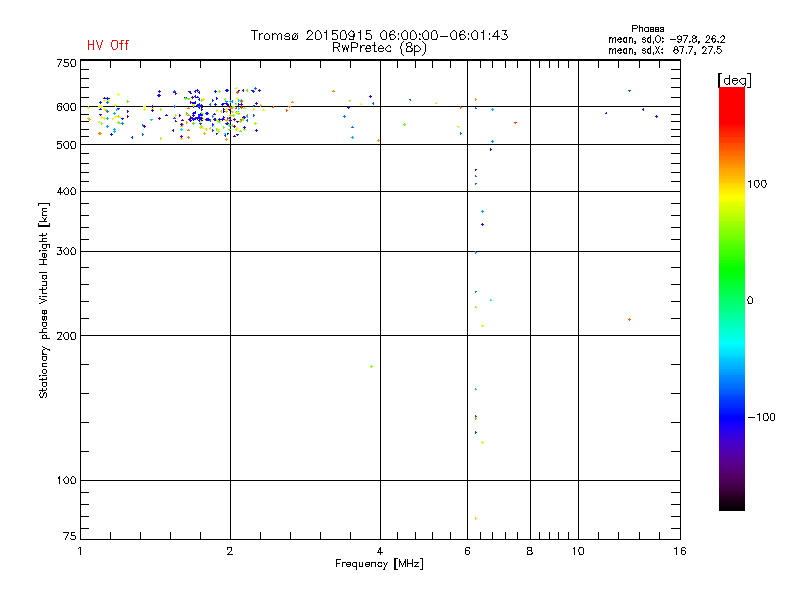Click the green data point near 4 MHz, 175 km
Image resolution: width=800 pixels, height=600 pixels.
tap(371, 366)
